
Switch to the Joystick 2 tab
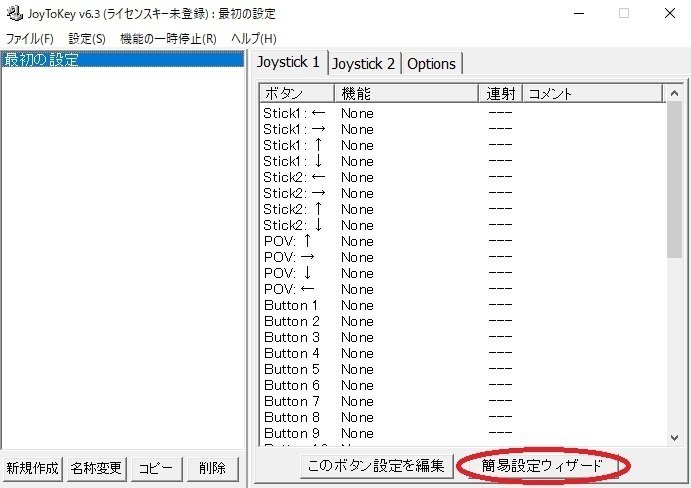[364, 64]
